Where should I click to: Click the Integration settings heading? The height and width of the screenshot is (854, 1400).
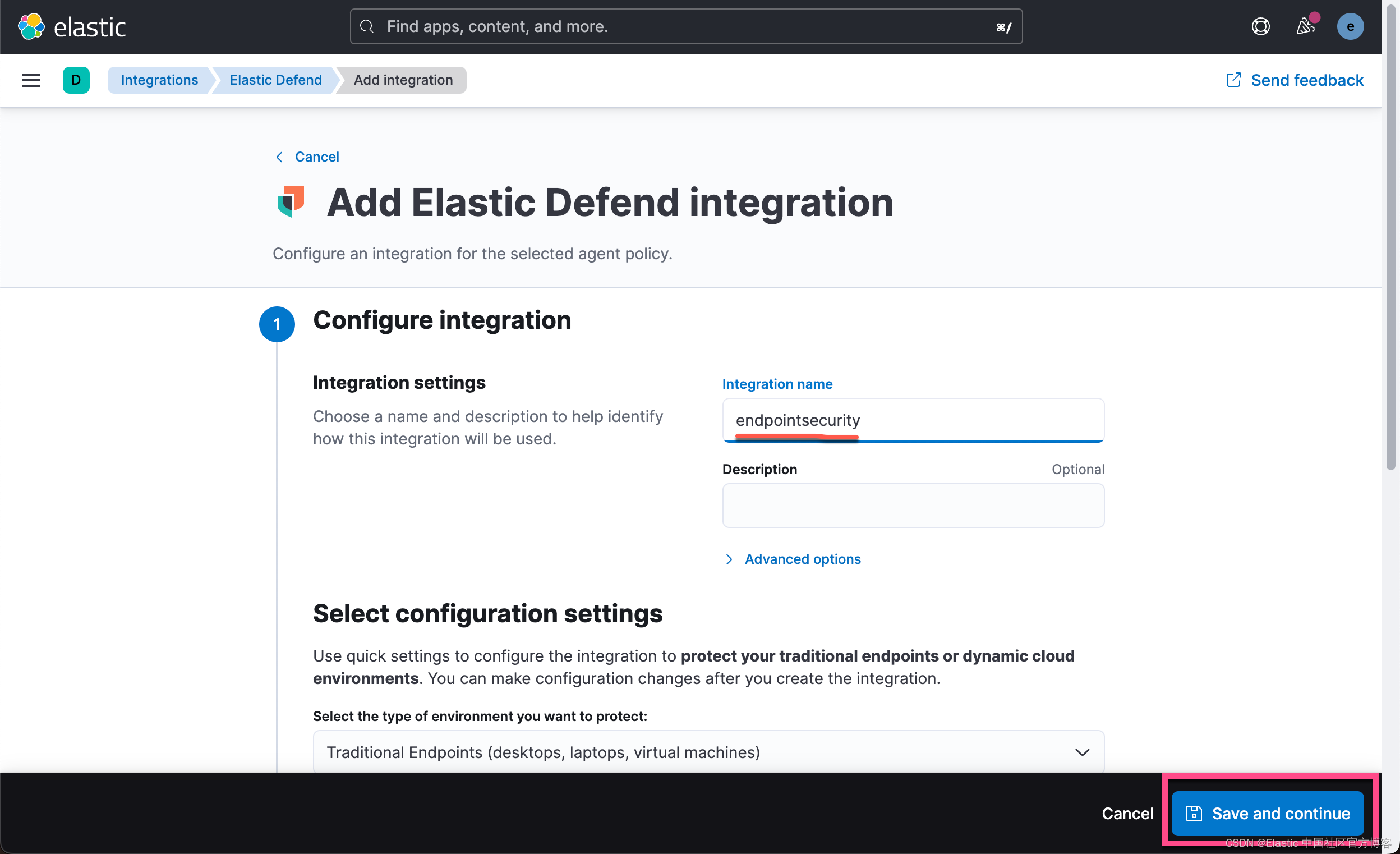399,383
